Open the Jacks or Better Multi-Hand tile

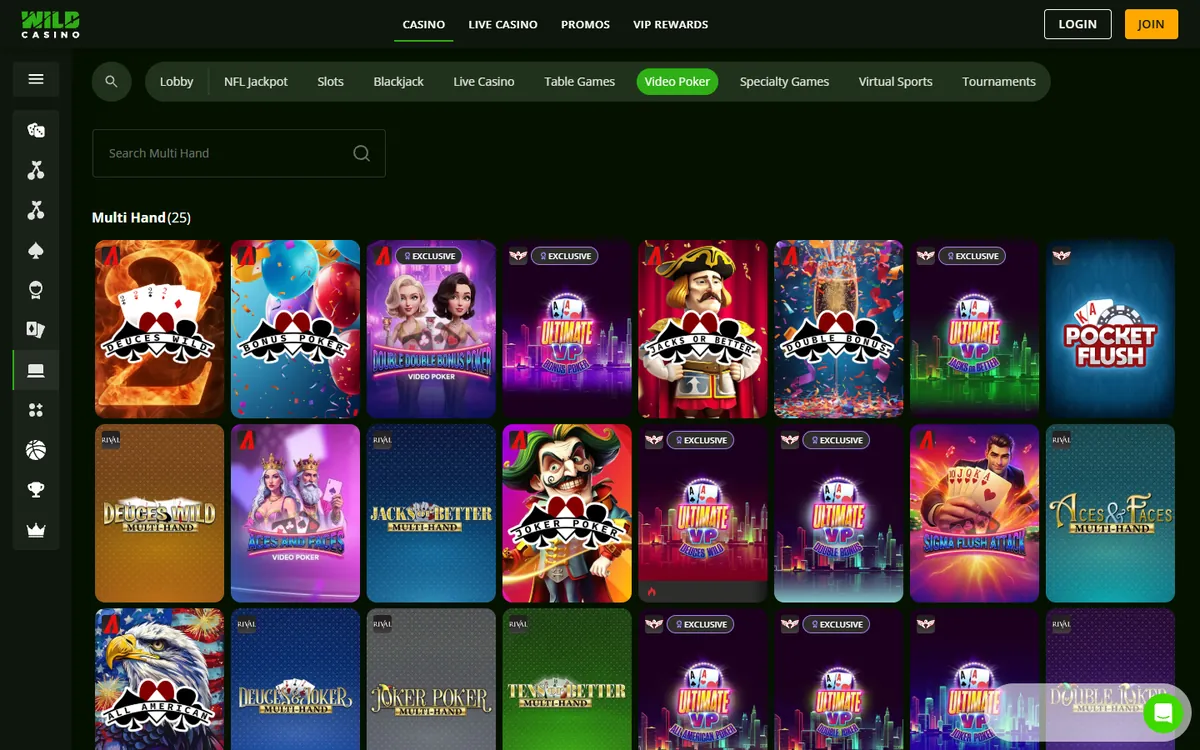pos(431,513)
